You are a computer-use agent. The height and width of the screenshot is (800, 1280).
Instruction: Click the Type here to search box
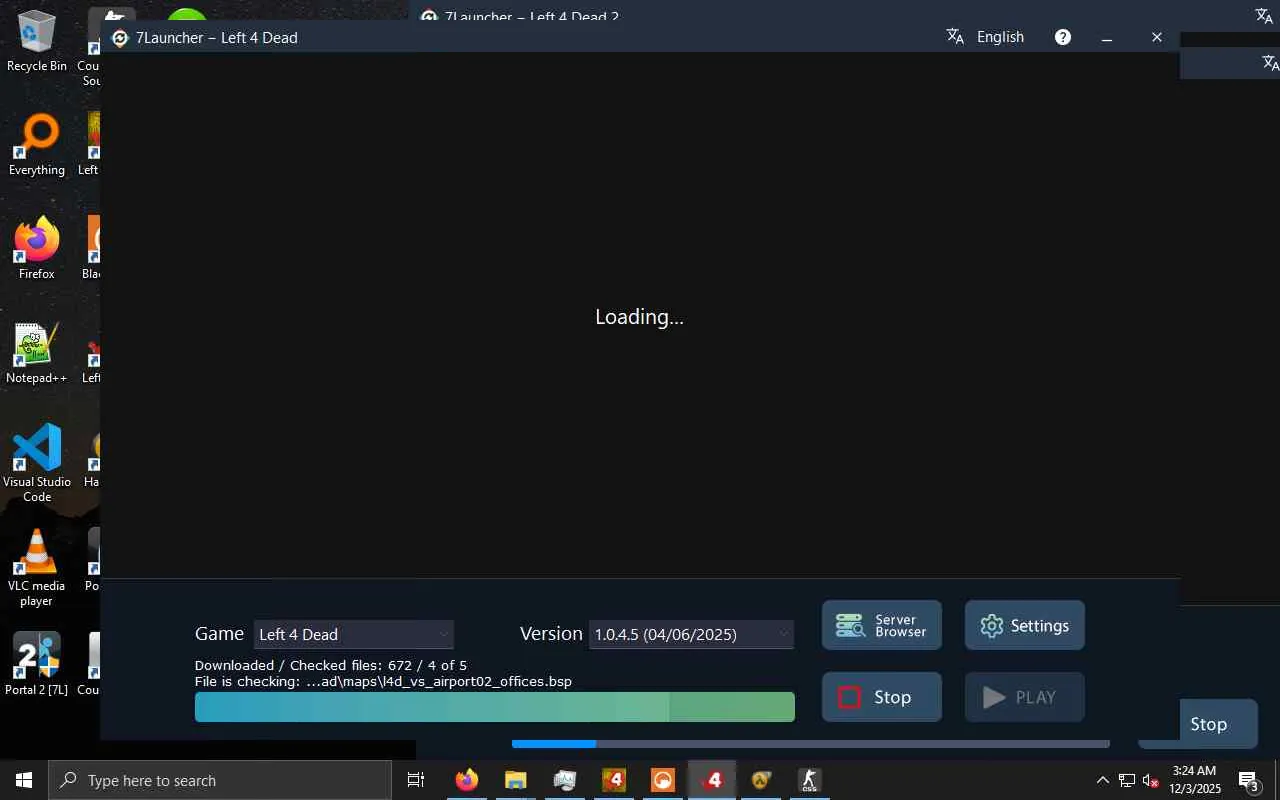220,780
